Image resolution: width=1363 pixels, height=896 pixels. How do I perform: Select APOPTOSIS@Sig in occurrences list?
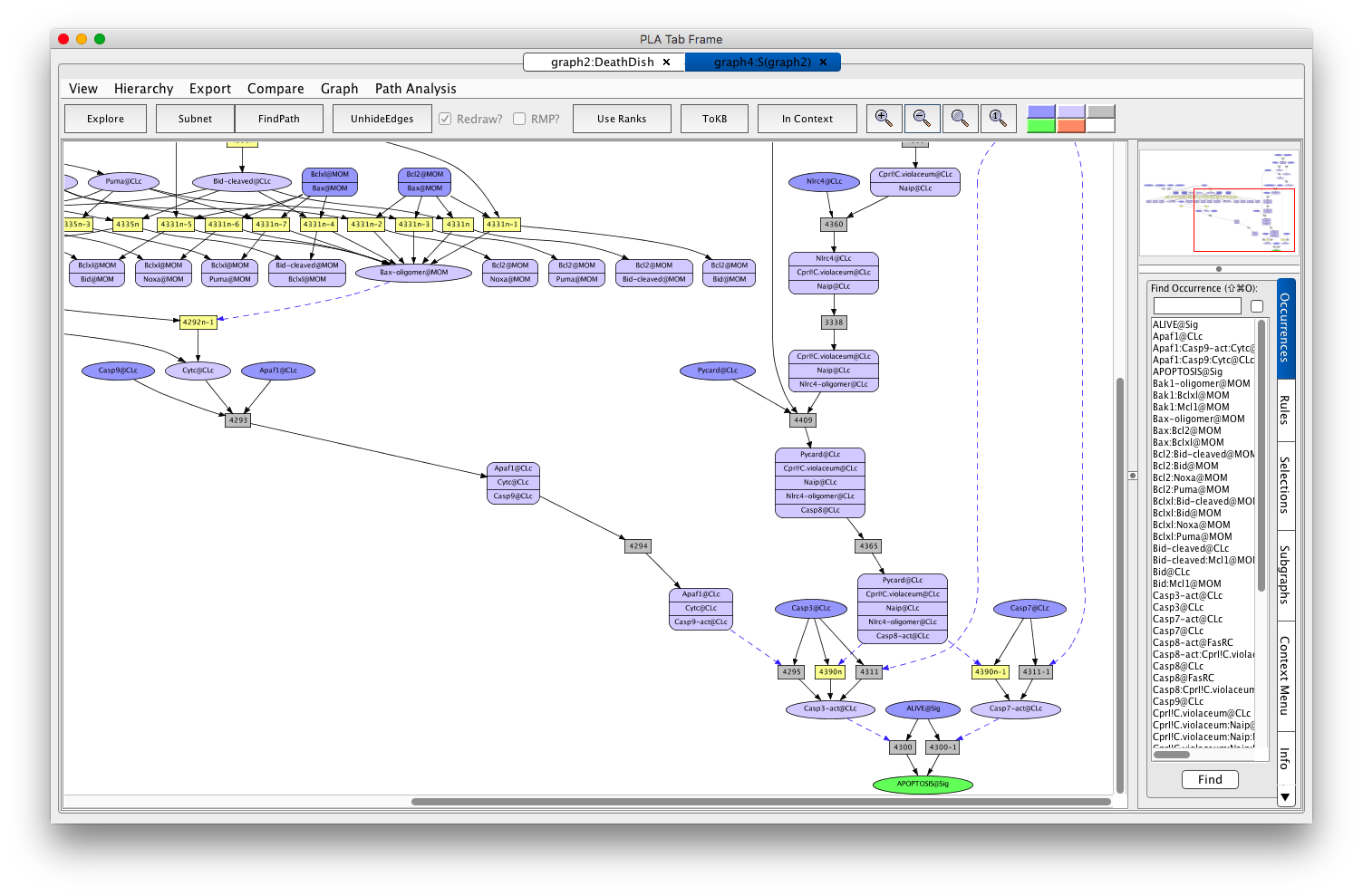[x=1187, y=371]
